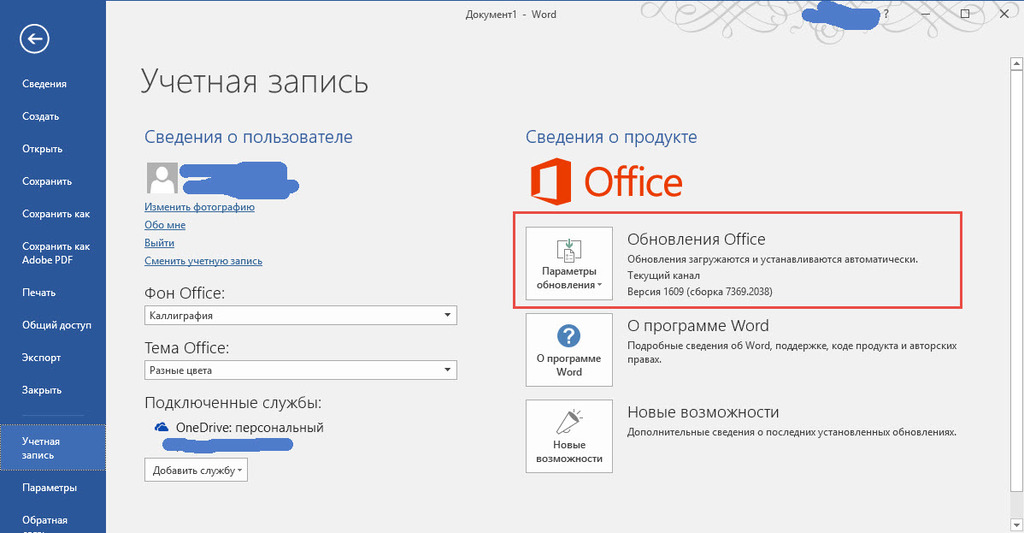
Task: Click the Изменить фотографию link
Action: 199,207
